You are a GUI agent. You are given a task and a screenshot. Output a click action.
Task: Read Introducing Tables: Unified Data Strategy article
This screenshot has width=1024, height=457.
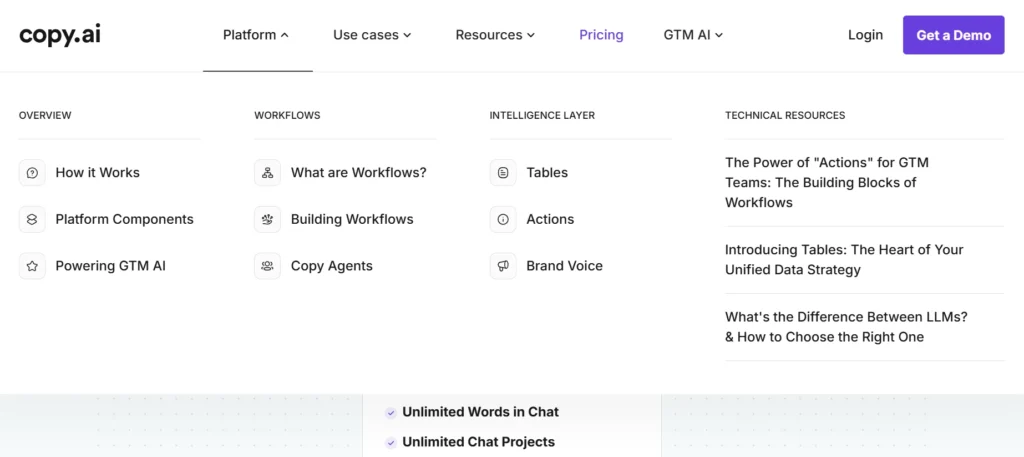[844, 260]
